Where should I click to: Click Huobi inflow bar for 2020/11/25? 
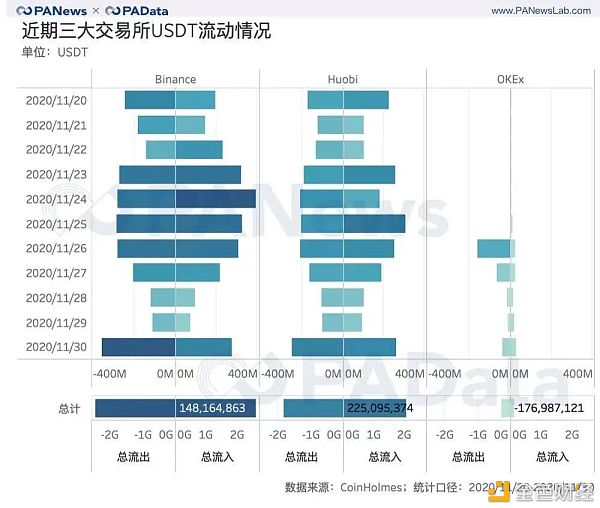tap(374, 224)
